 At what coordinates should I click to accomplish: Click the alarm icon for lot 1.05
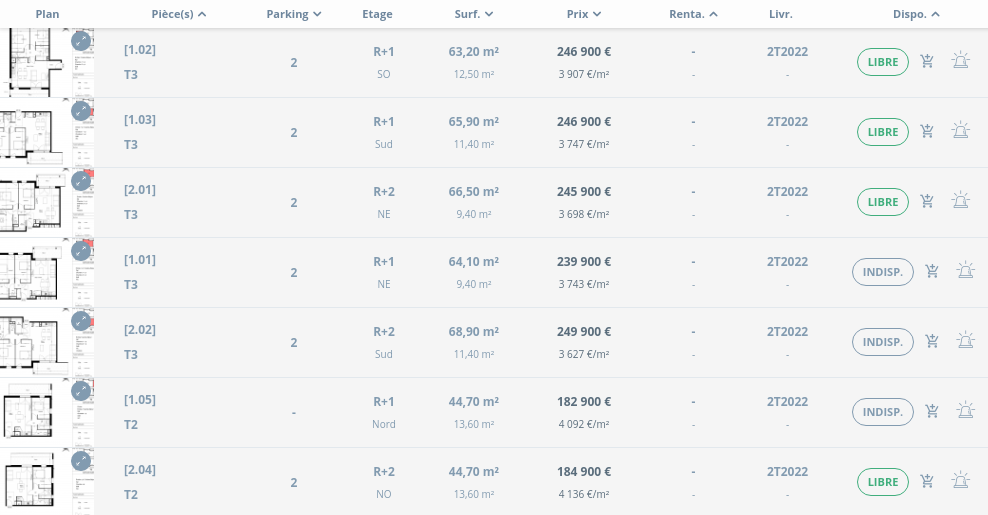click(x=965, y=412)
